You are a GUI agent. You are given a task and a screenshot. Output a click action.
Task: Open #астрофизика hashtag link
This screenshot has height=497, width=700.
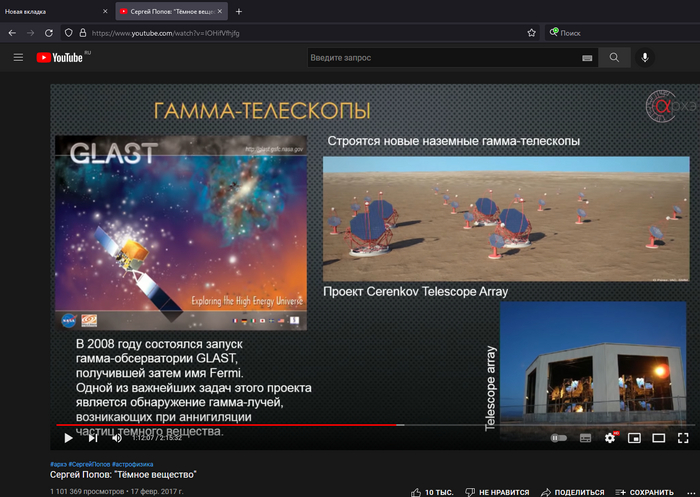click(132, 464)
